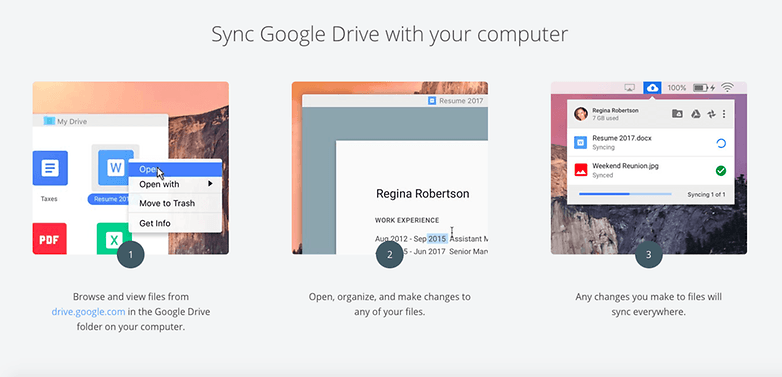Viewport: 782px width, 377px height.
Task: Click the blue syncing spinner for Resume 2017.docx
Action: click(x=721, y=144)
